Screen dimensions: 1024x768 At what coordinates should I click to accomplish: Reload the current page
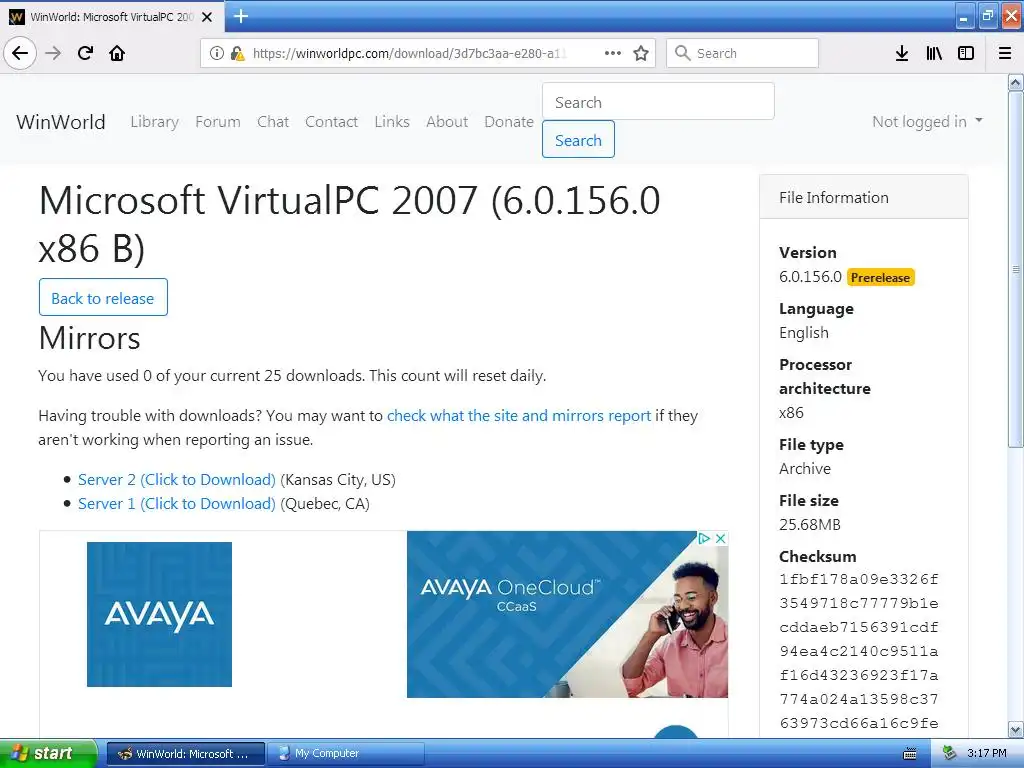click(x=85, y=53)
